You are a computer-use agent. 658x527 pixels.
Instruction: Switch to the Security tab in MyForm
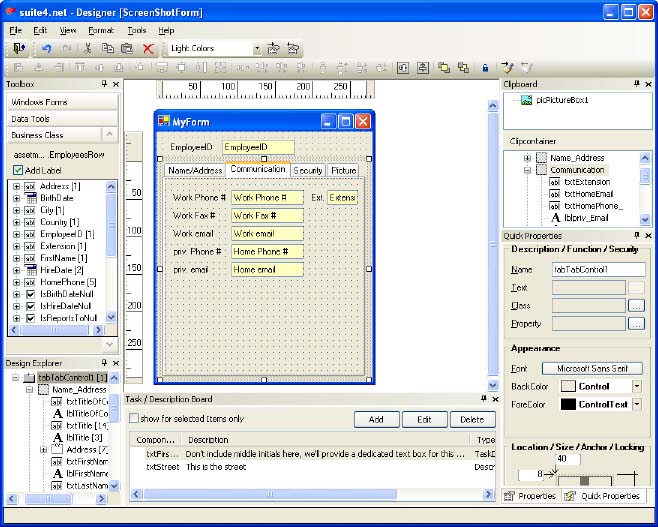(x=307, y=171)
